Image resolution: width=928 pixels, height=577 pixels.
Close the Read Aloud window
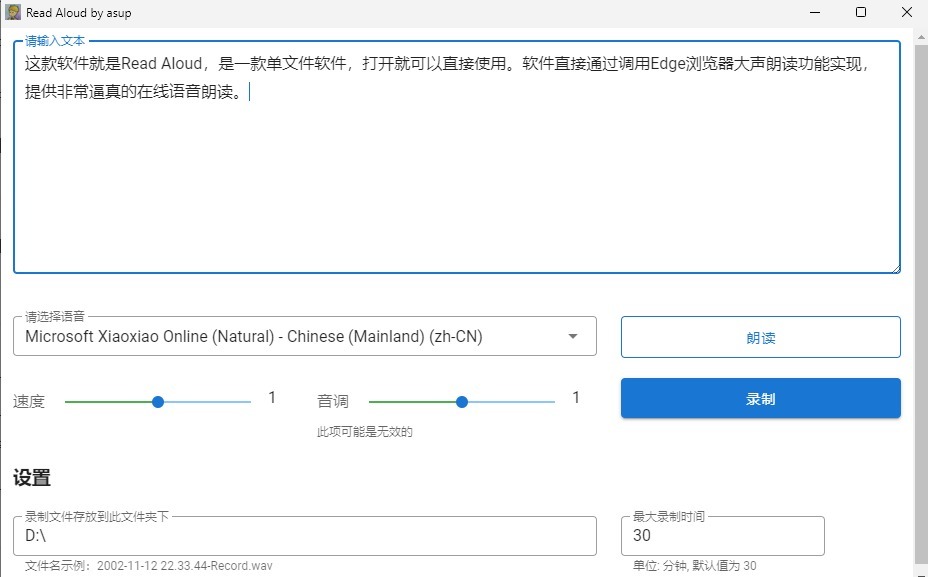pos(906,13)
